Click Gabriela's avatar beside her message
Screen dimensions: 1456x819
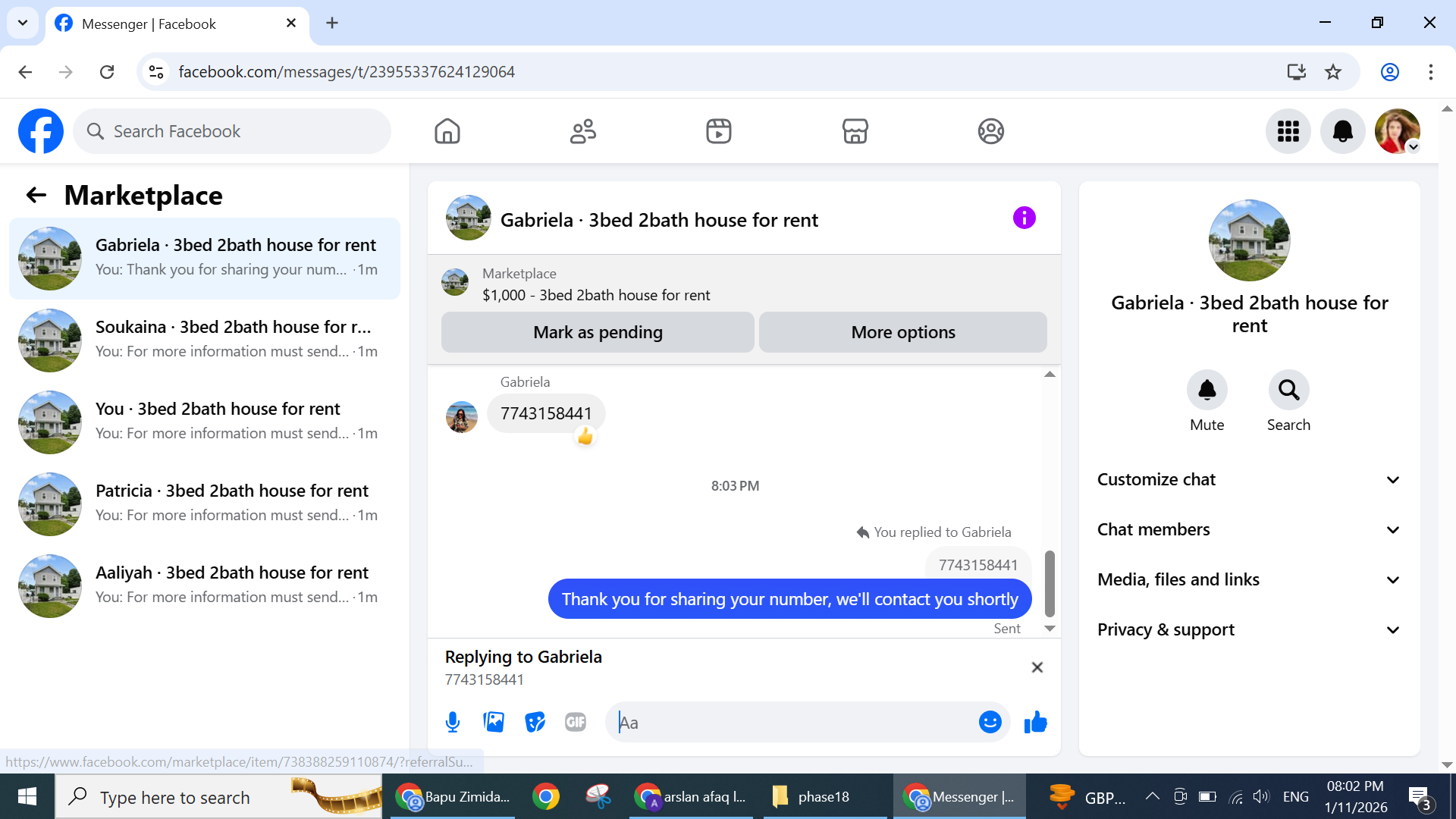pos(462,416)
